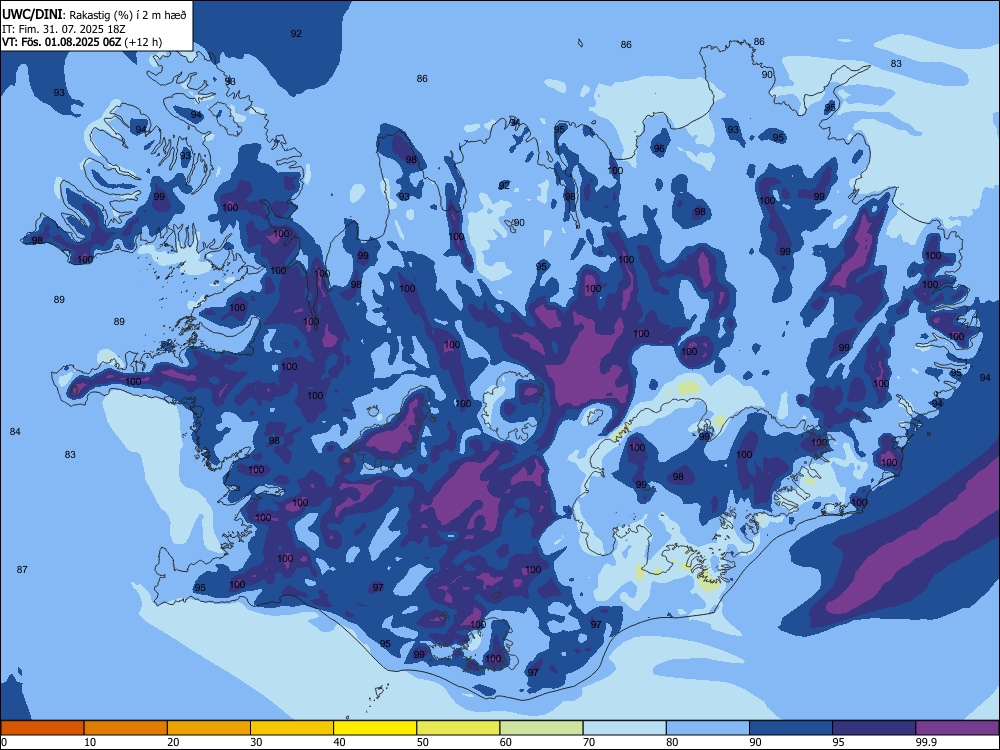Select the indigo 95–99.9 legend swatch
The height and width of the screenshot is (750, 1000).
coord(874,728)
